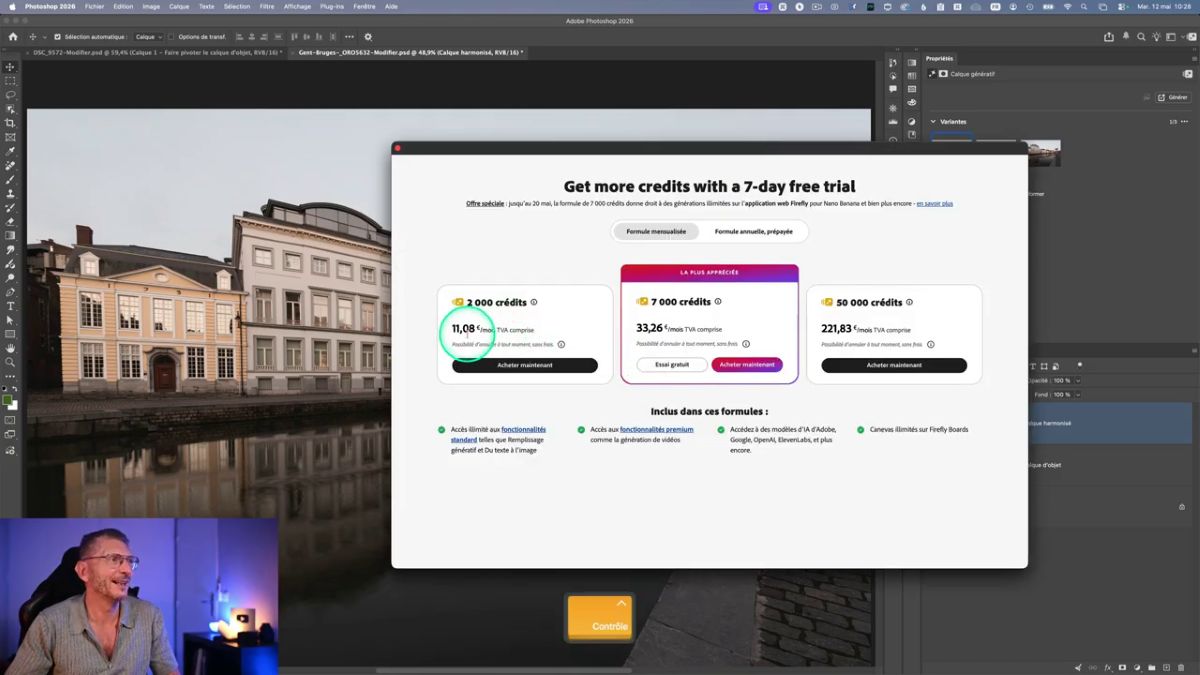1200x675 pixels.
Task: Follow the en savoir plus link
Action: 935,204
